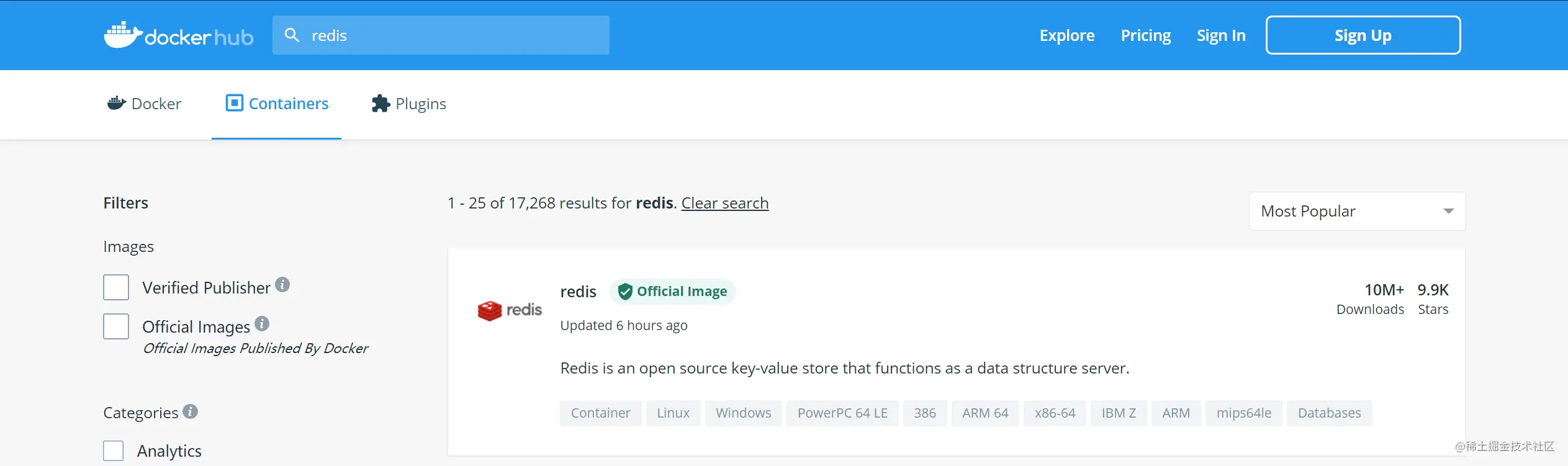The image size is (1568, 466).
Task: Click the Verified Publisher info icon
Action: [282, 284]
